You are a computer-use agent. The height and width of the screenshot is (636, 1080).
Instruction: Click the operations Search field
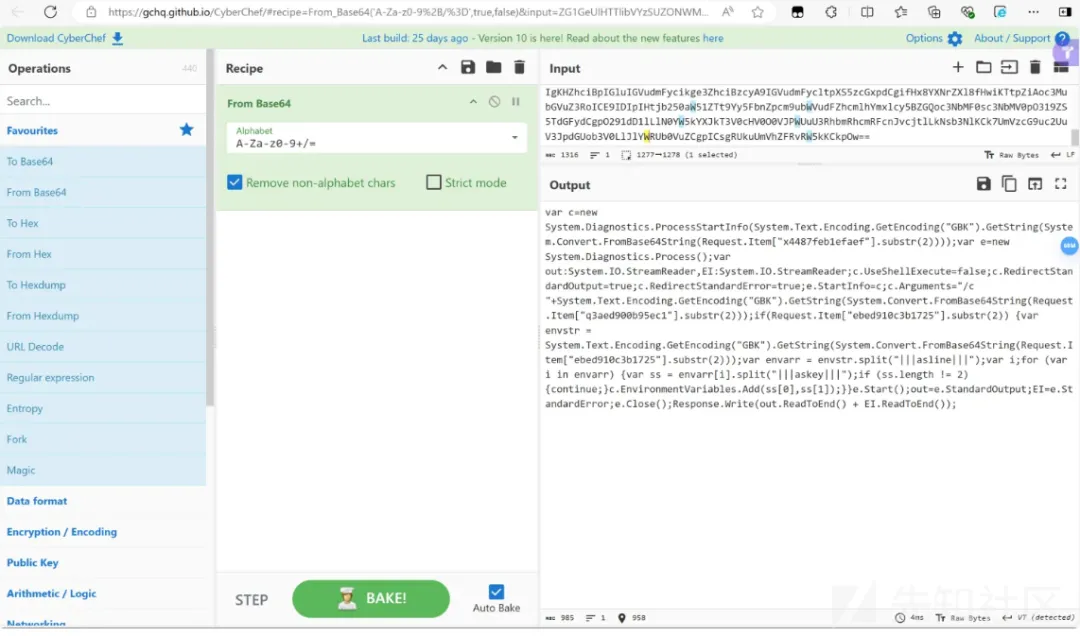tap(103, 101)
